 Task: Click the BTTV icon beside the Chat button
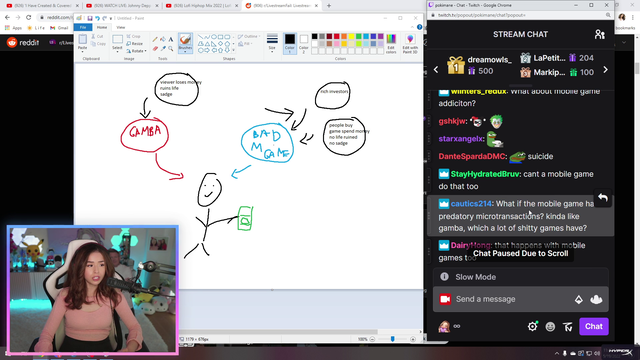(568, 326)
